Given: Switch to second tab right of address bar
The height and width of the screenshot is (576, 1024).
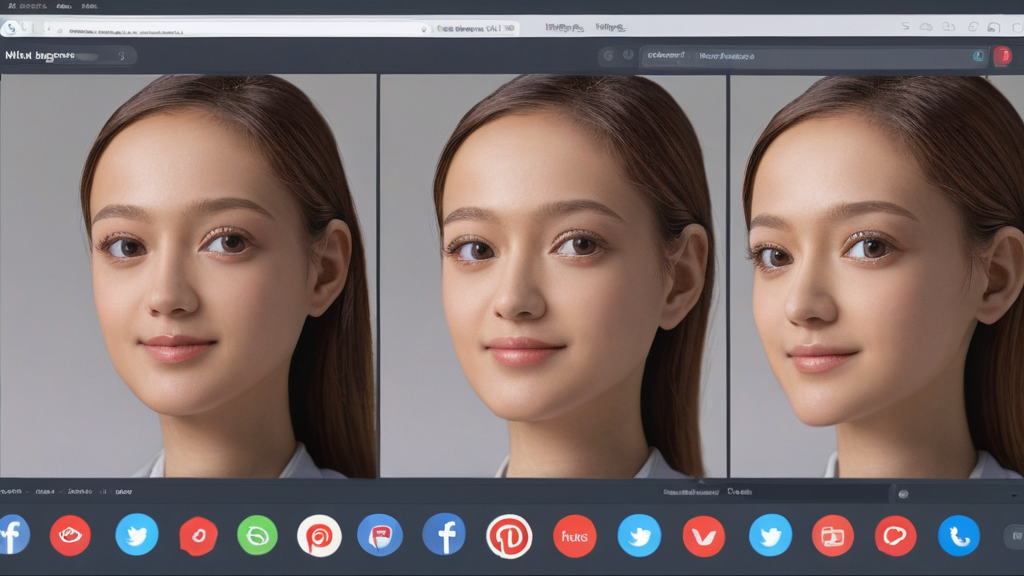Looking at the screenshot, I should click(610, 27).
